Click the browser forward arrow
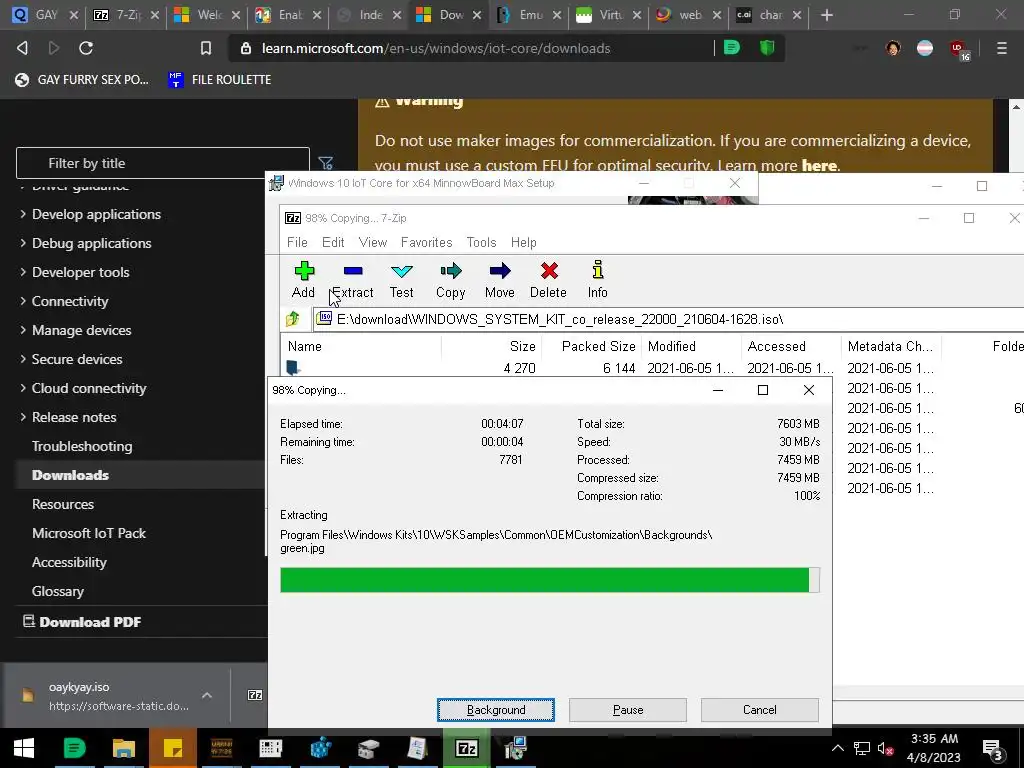Screen dimensions: 1024x768 click(54, 48)
